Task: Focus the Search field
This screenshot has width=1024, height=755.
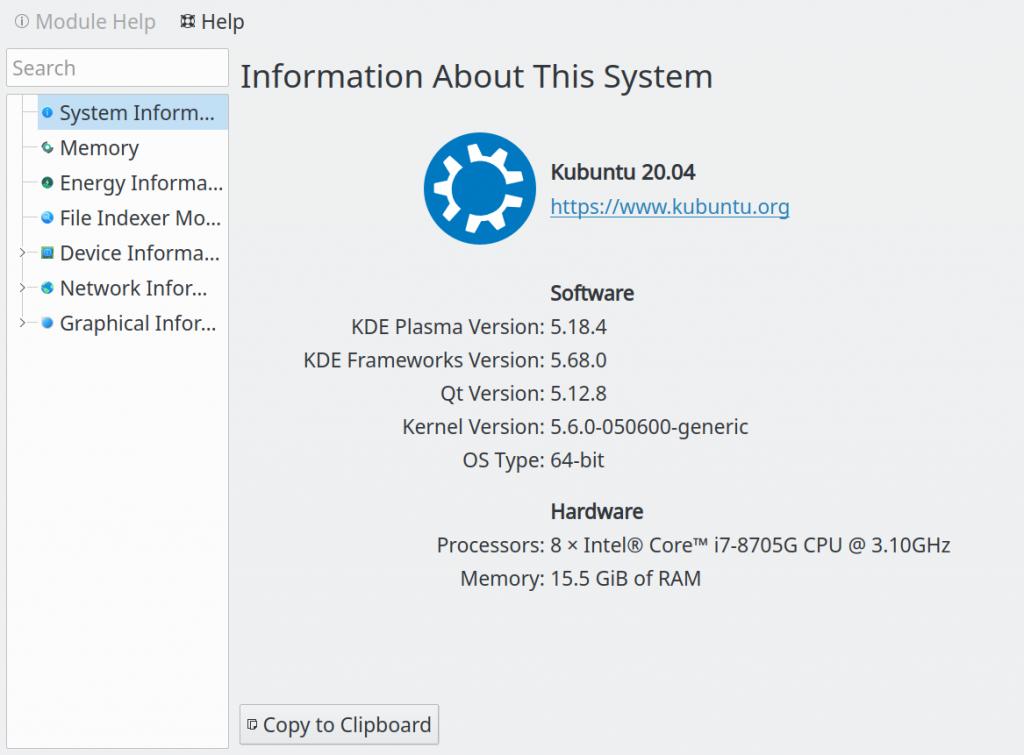Action: tap(117, 68)
